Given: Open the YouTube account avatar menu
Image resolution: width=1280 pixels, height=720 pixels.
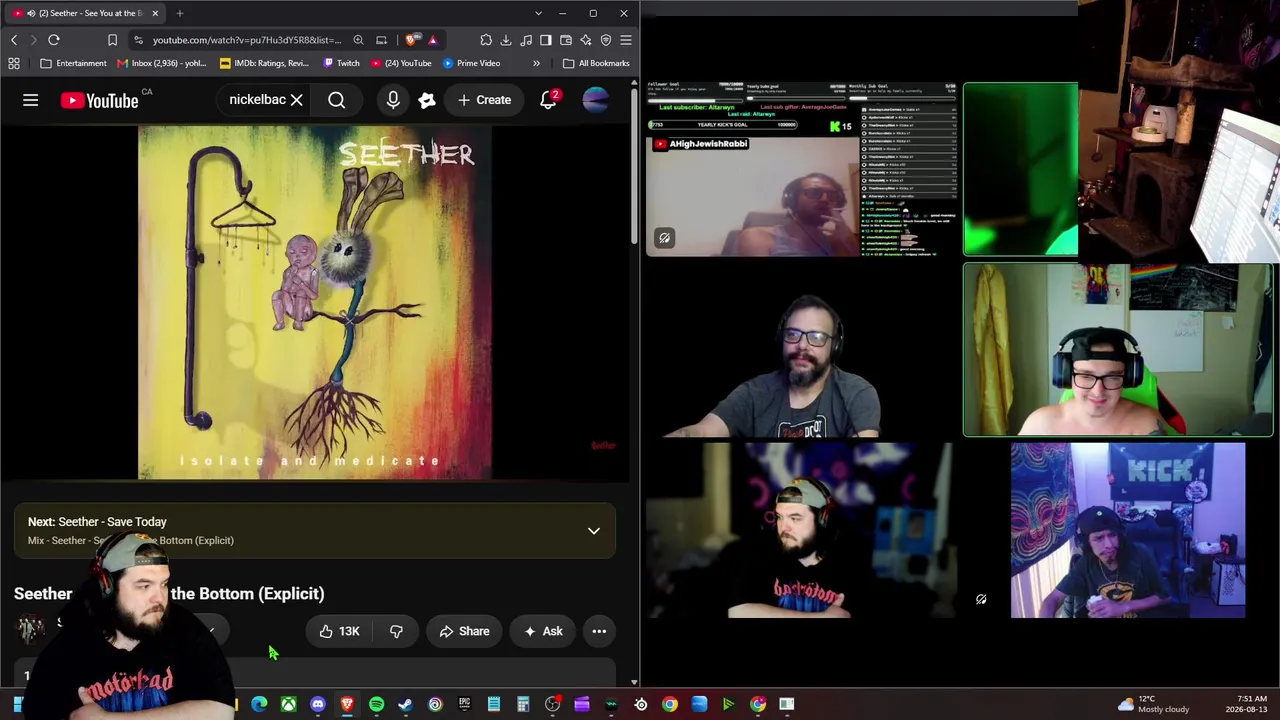Looking at the screenshot, I should (595, 100).
